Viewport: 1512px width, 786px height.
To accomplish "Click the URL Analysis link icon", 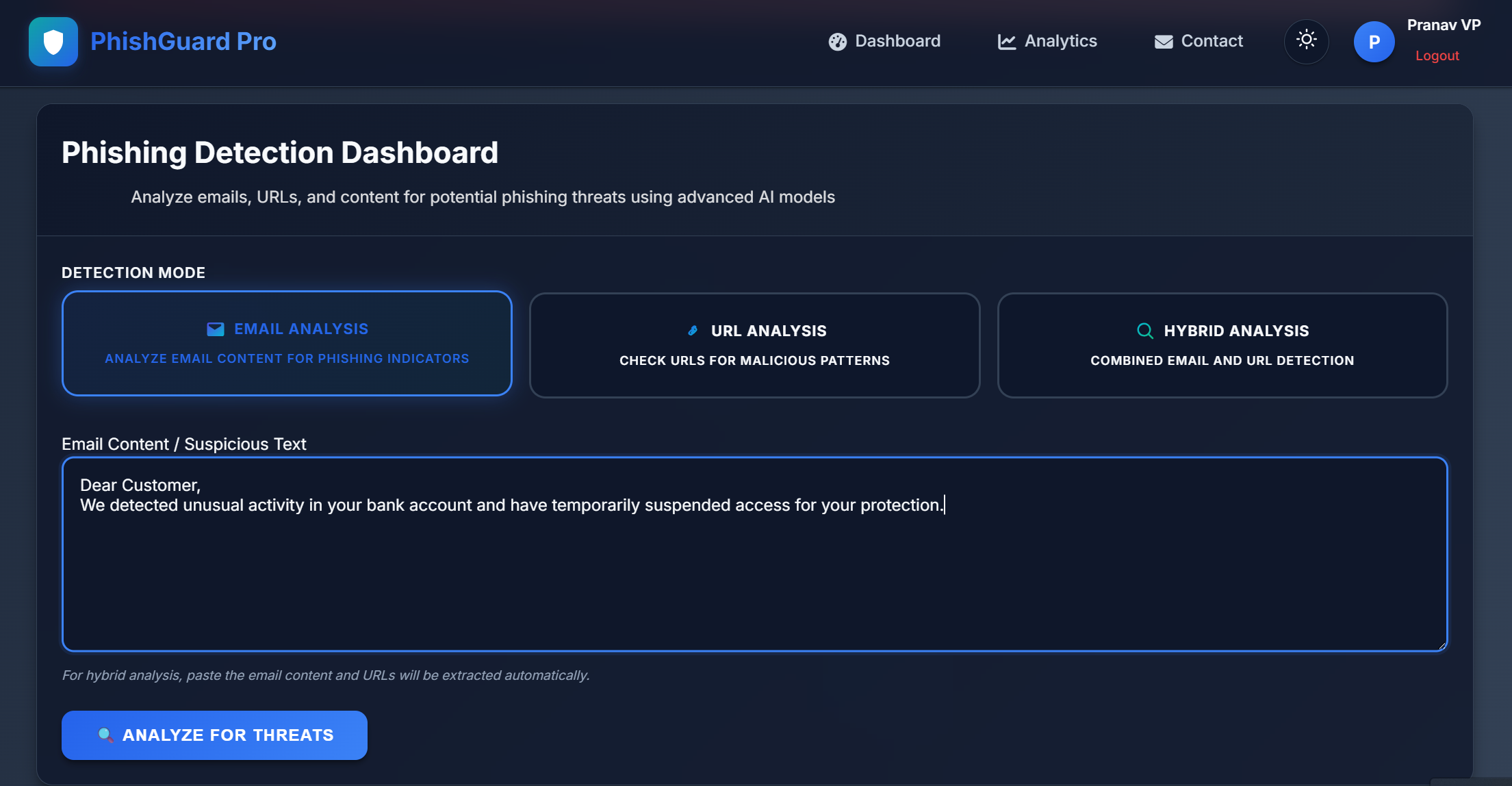I will point(693,331).
